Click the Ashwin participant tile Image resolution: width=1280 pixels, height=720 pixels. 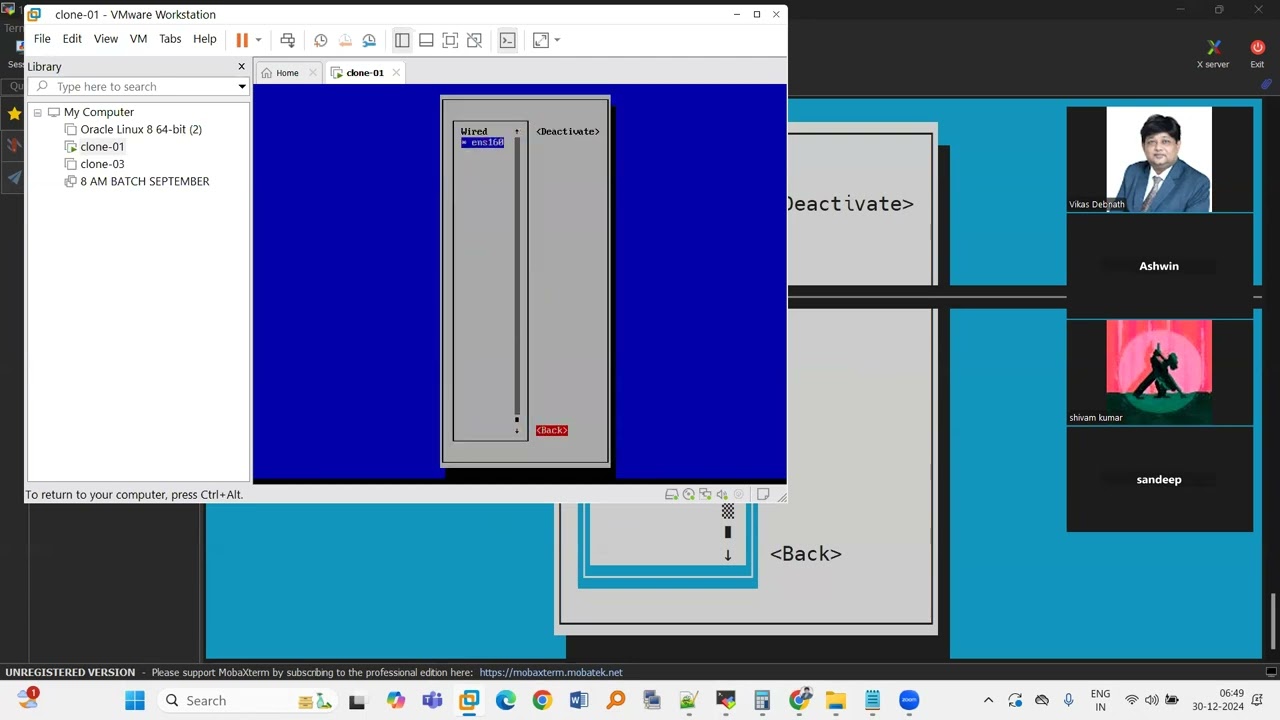(1159, 266)
